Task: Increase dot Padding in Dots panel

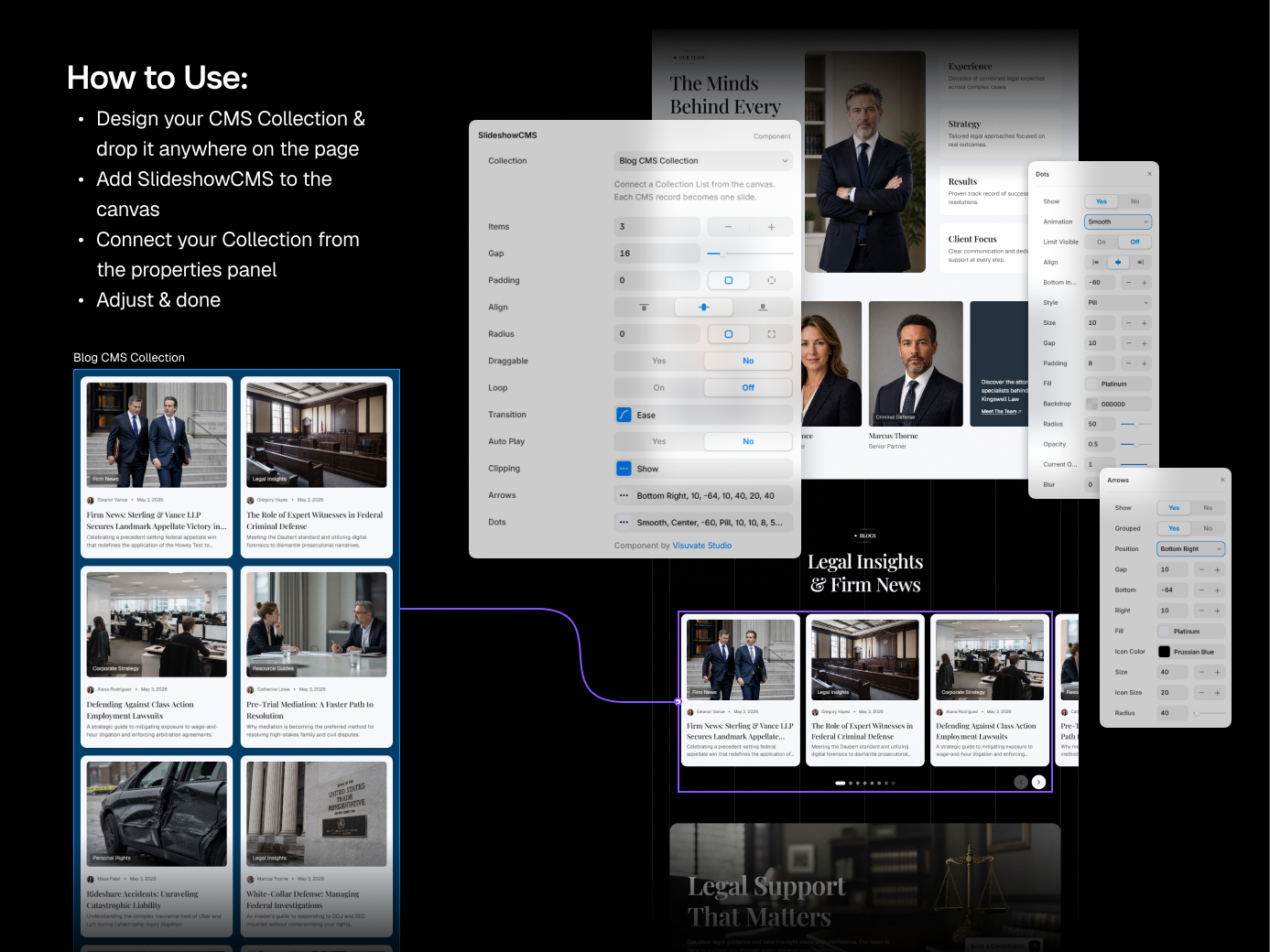Action: click(x=1145, y=363)
